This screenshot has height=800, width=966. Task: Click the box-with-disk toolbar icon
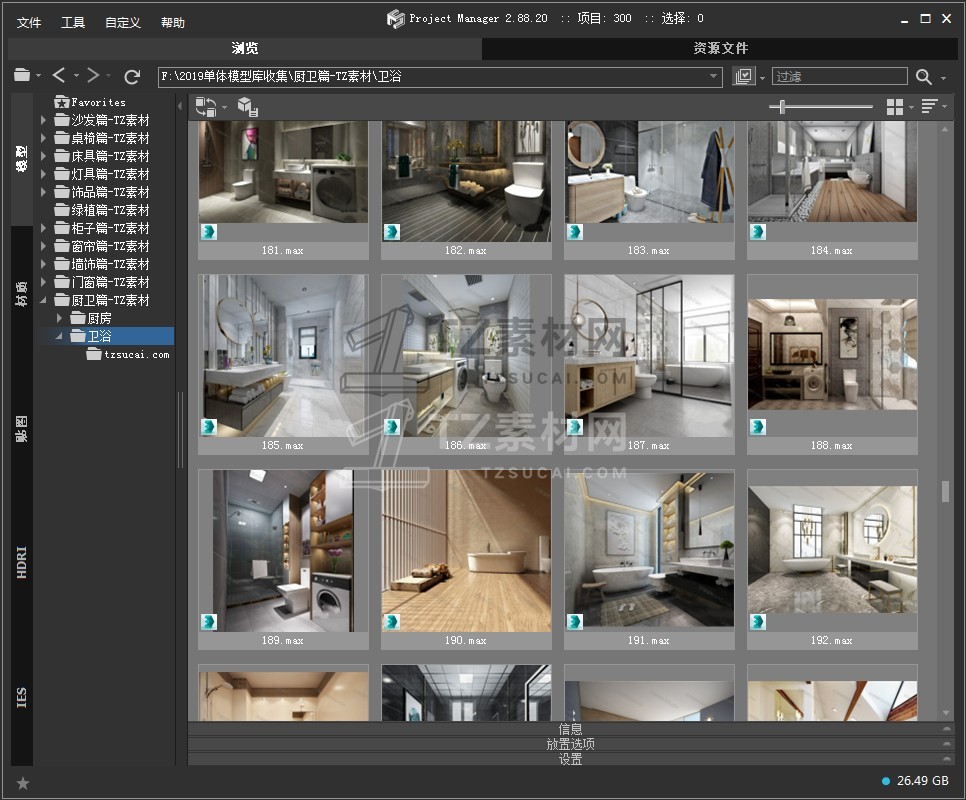point(248,107)
